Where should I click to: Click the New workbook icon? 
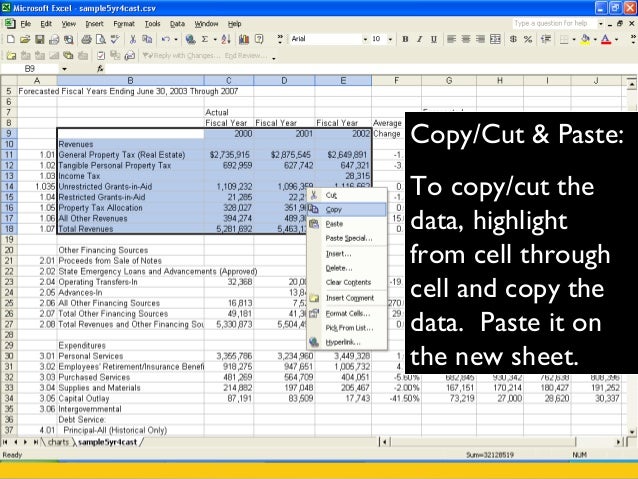8,40
